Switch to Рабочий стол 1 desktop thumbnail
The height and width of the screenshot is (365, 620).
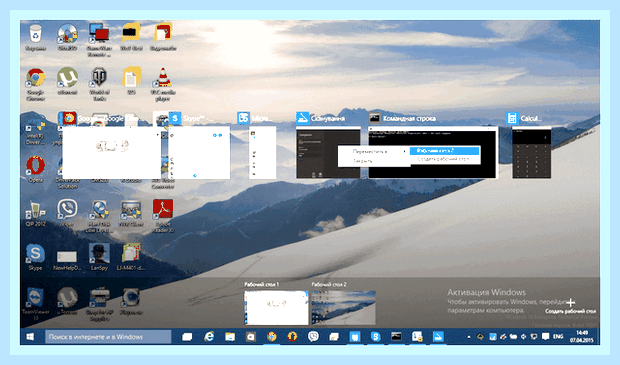coord(276,308)
